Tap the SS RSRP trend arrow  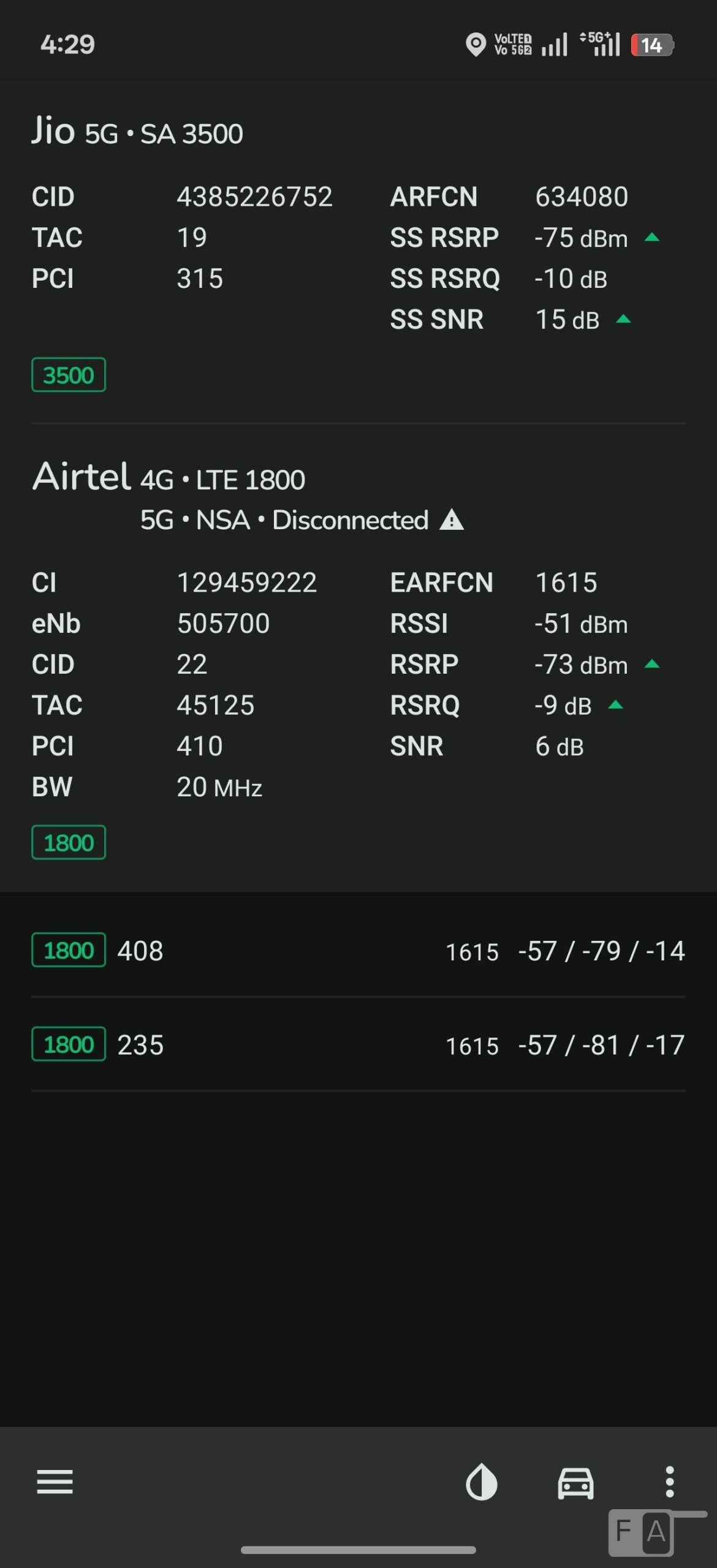click(652, 238)
